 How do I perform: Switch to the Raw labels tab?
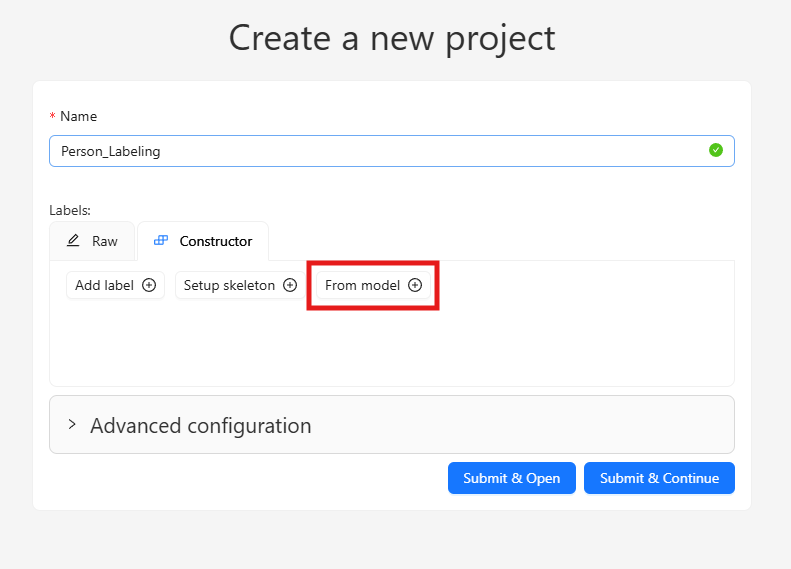[92, 241]
